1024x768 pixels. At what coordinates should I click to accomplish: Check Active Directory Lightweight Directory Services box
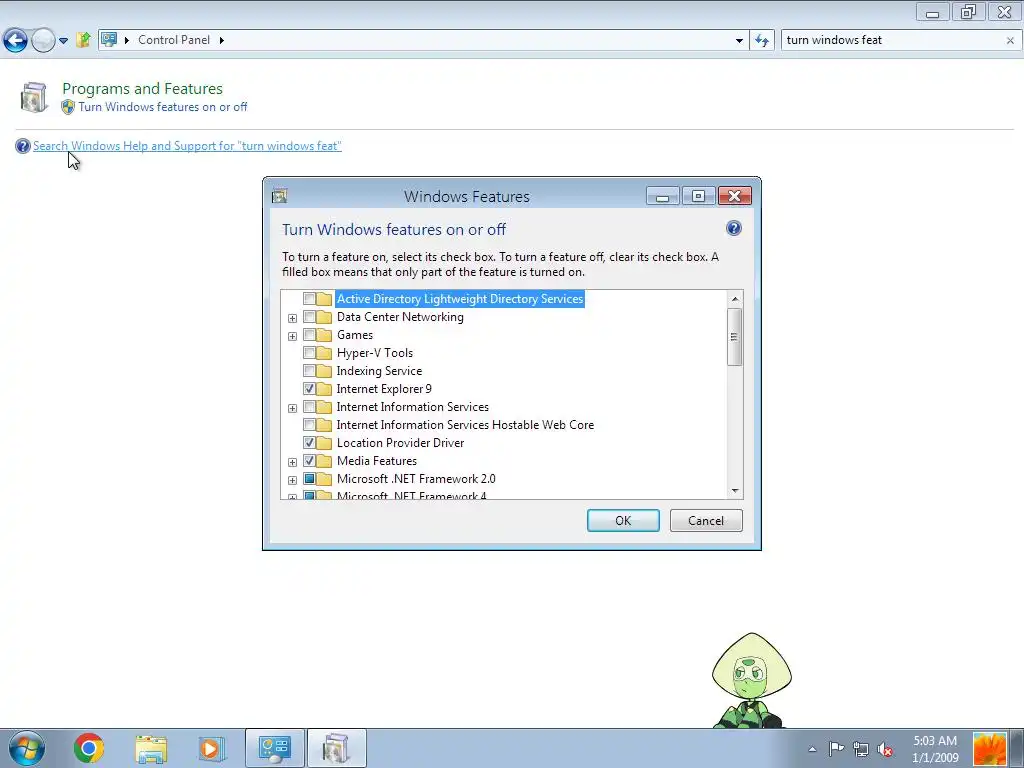[x=310, y=298]
